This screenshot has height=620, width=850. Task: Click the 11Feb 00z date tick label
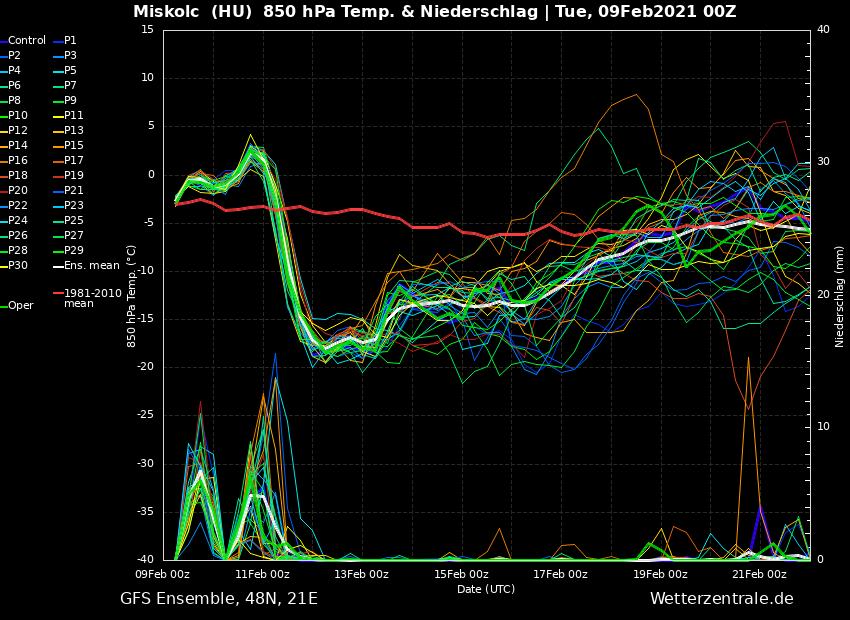point(262,574)
